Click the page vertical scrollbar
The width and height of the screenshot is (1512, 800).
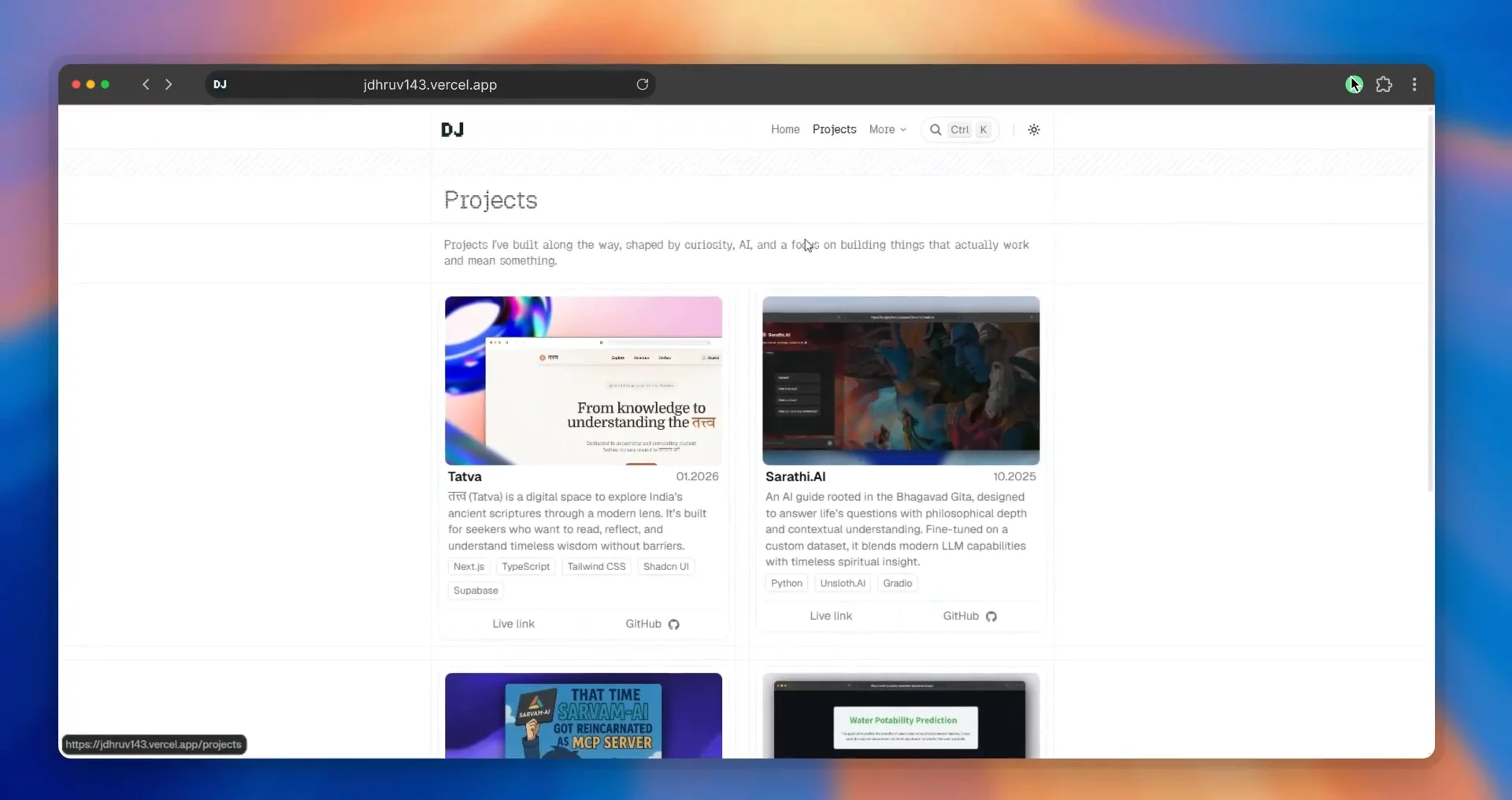click(x=1430, y=303)
